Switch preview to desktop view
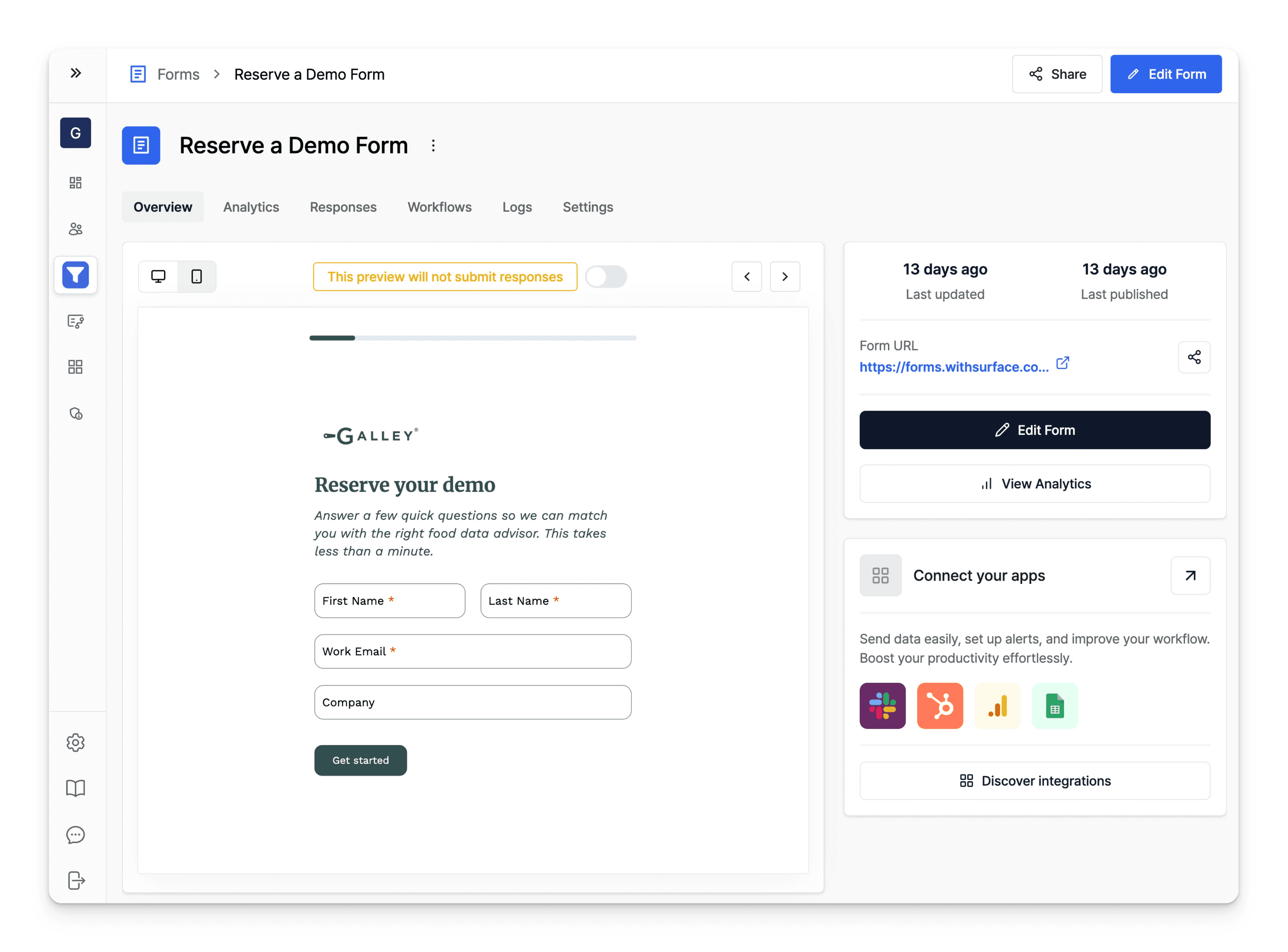Viewport: 1288px width, 952px height. coord(158,277)
